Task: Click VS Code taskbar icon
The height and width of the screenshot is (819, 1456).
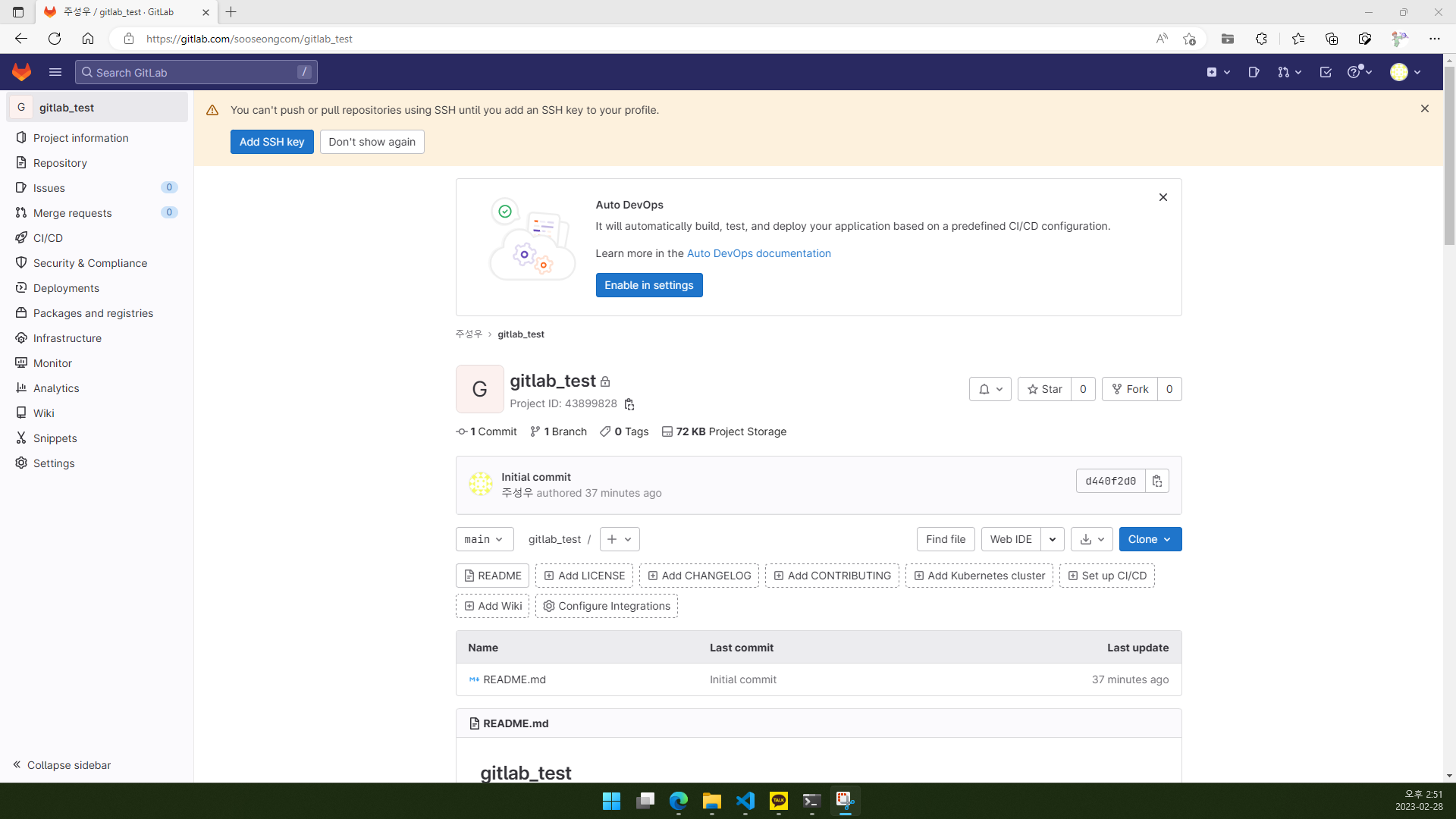Action: click(745, 800)
